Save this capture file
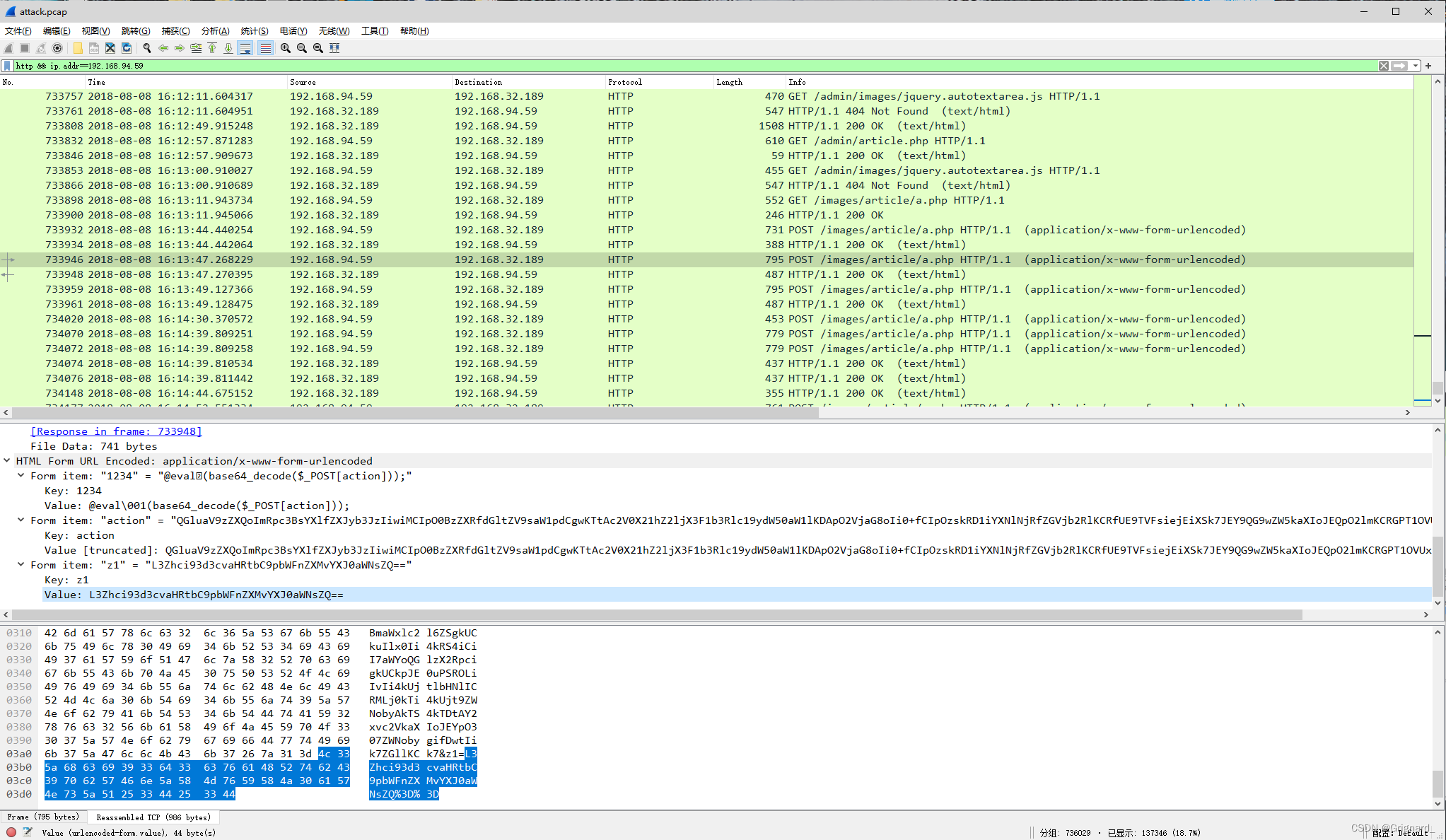Image resolution: width=1446 pixels, height=840 pixels. coord(94,48)
